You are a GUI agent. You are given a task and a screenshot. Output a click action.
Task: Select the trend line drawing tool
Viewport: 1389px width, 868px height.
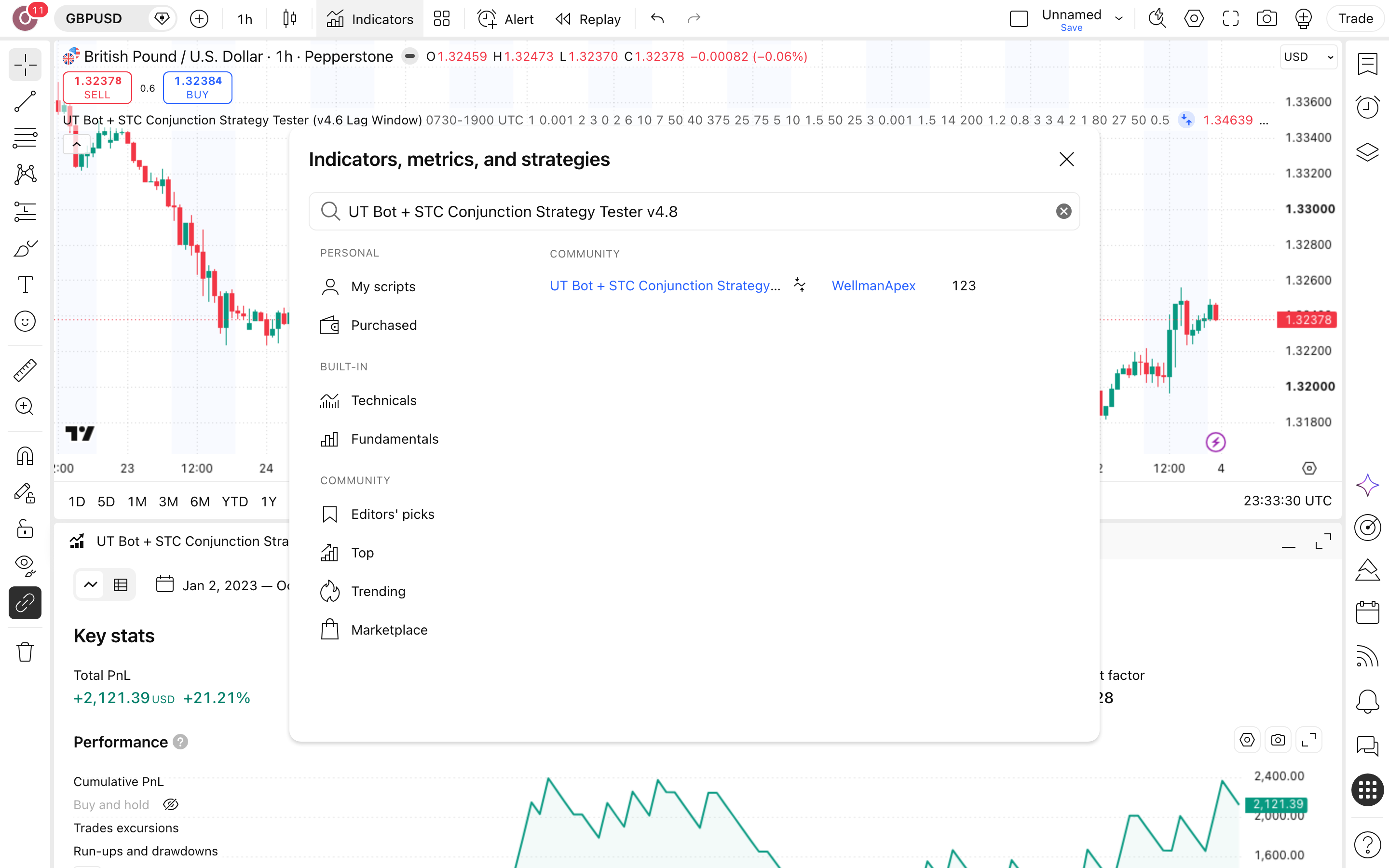pyautogui.click(x=25, y=102)
